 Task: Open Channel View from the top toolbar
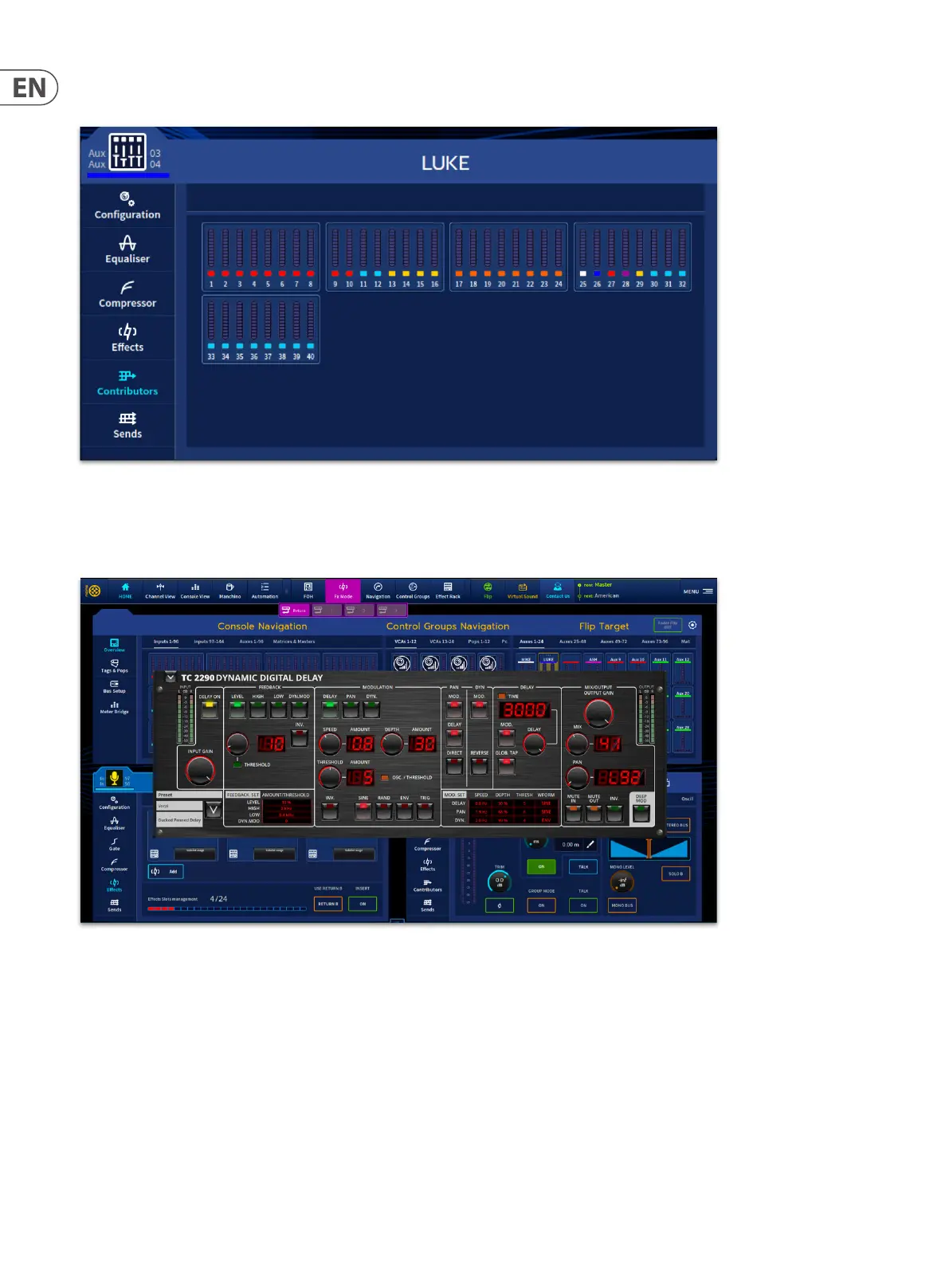pyautogui.click(x=160, y=590)
